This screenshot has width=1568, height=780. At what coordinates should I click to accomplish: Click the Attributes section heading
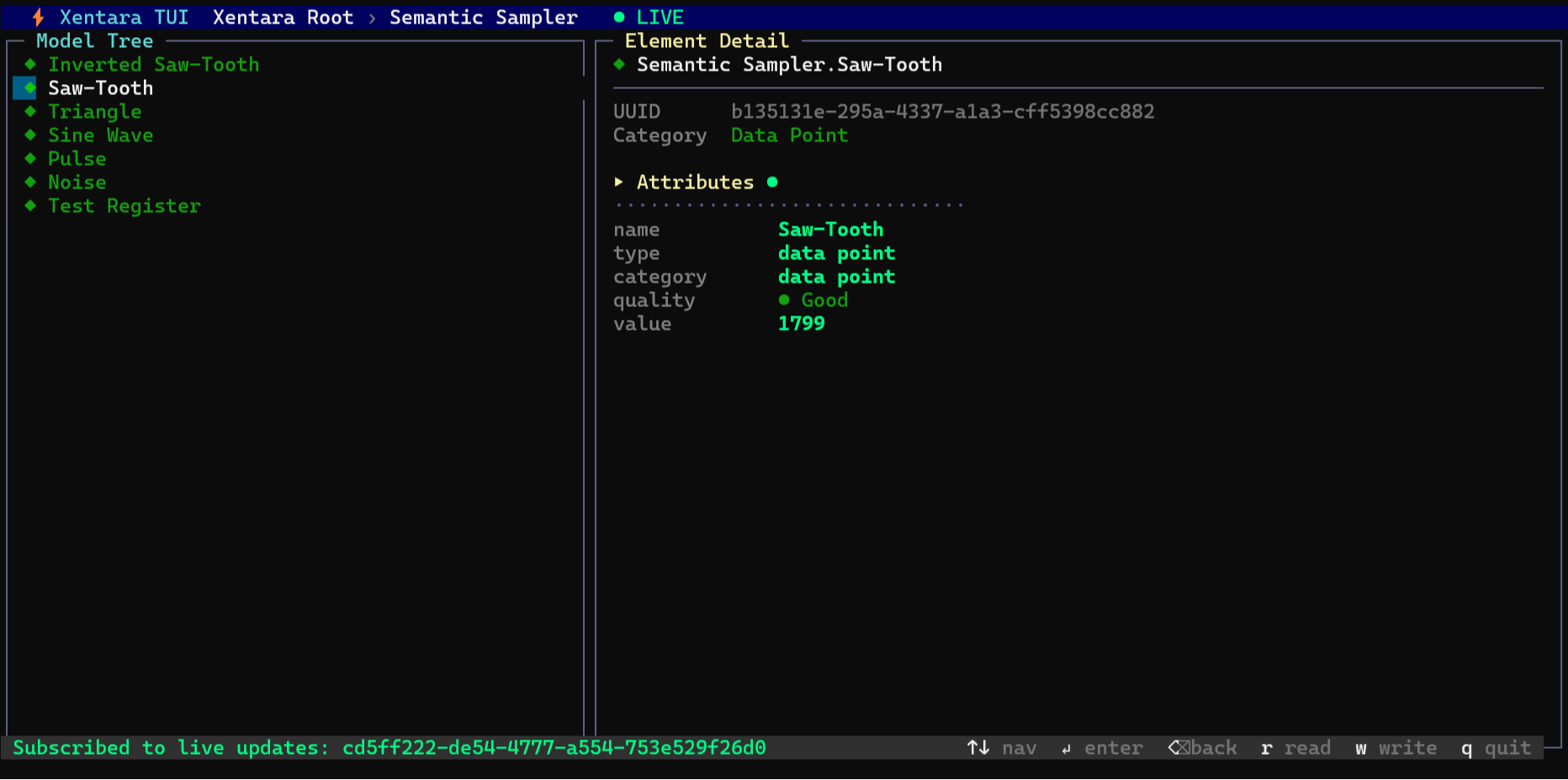click(696, 182)
